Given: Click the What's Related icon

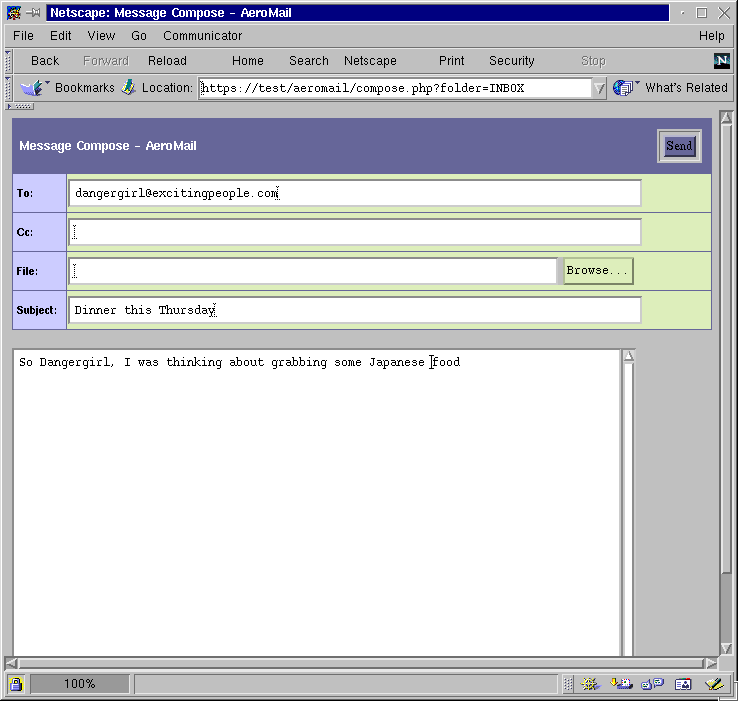Looking at the screenshot, I should click(x=626, y=88).
